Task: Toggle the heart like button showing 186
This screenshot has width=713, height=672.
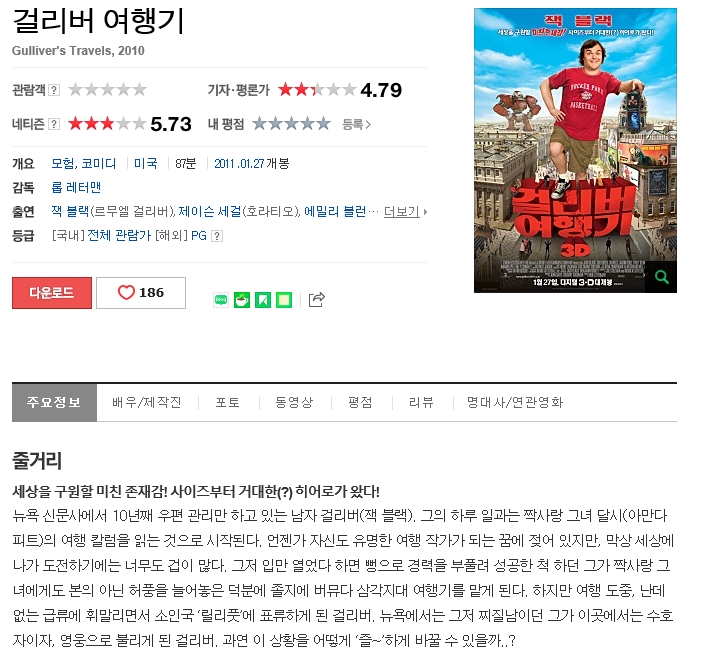Action: 141,293
